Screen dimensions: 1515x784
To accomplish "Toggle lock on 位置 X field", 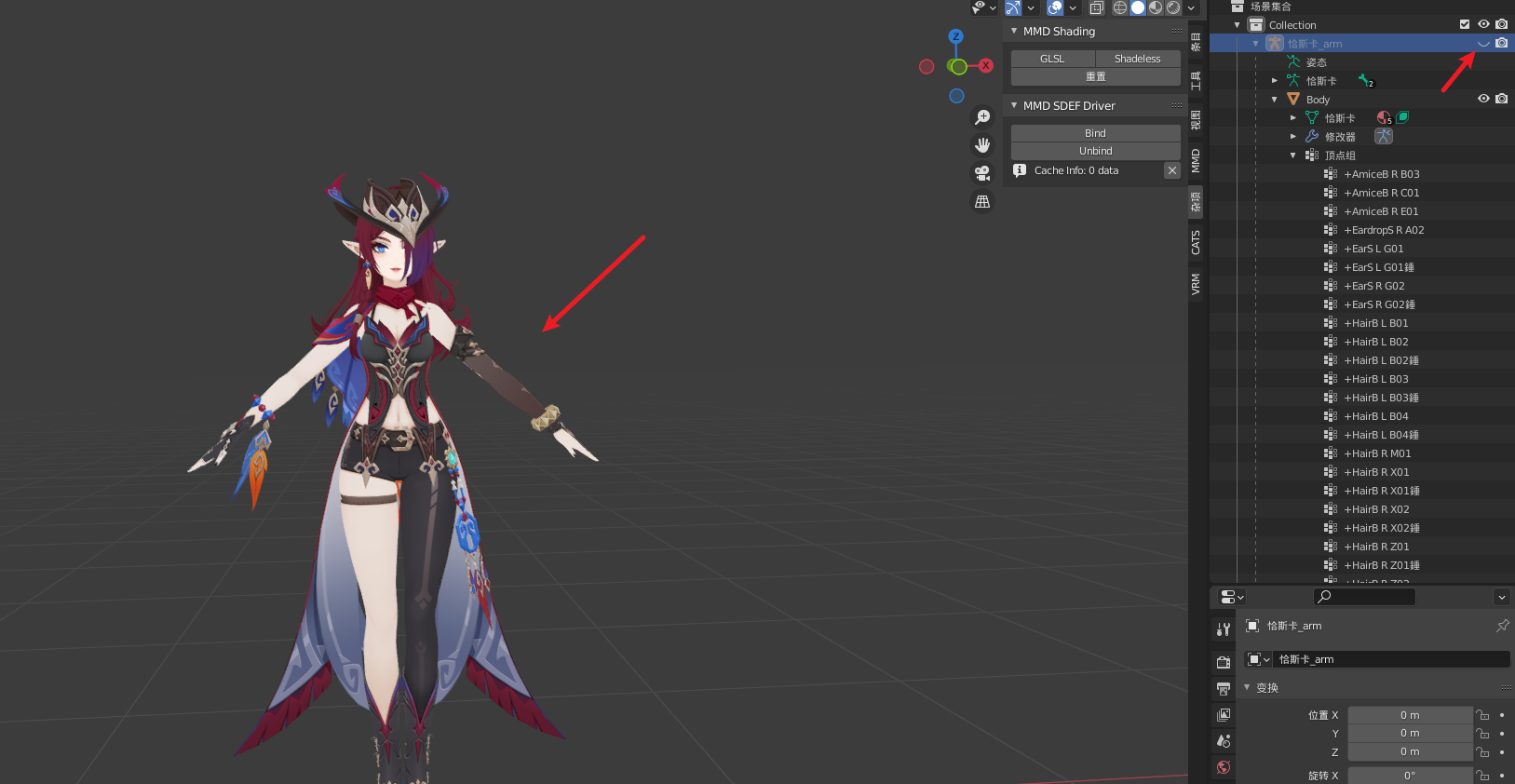I will (x=1483, y=715).
